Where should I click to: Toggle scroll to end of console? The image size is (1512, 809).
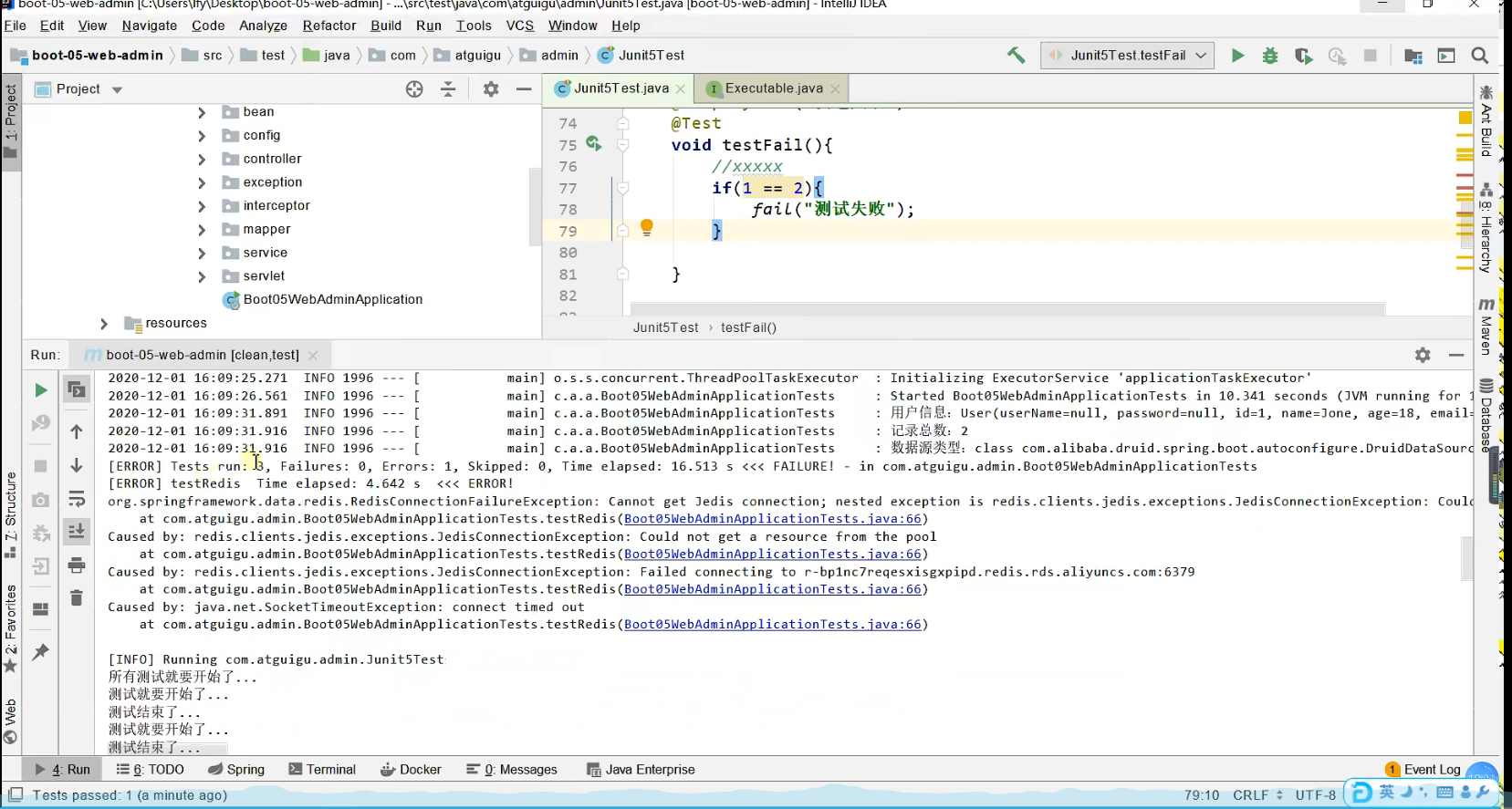tap(77, 531)
